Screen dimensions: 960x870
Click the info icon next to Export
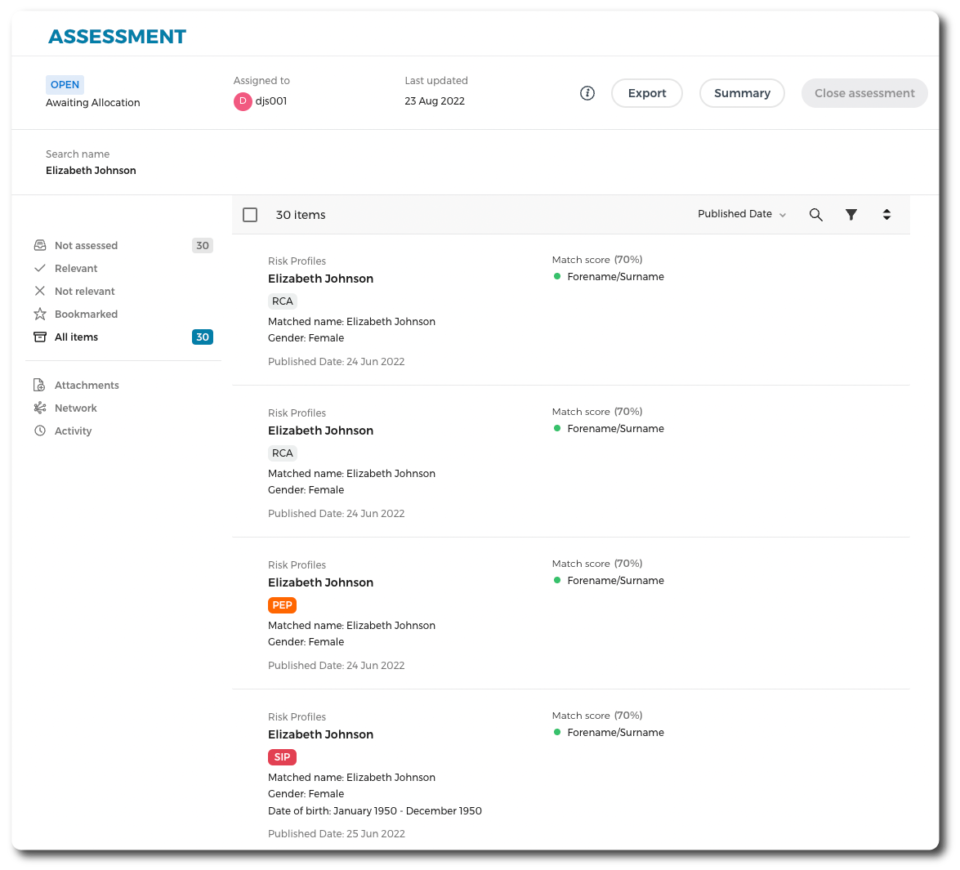(x=587, y=92)
